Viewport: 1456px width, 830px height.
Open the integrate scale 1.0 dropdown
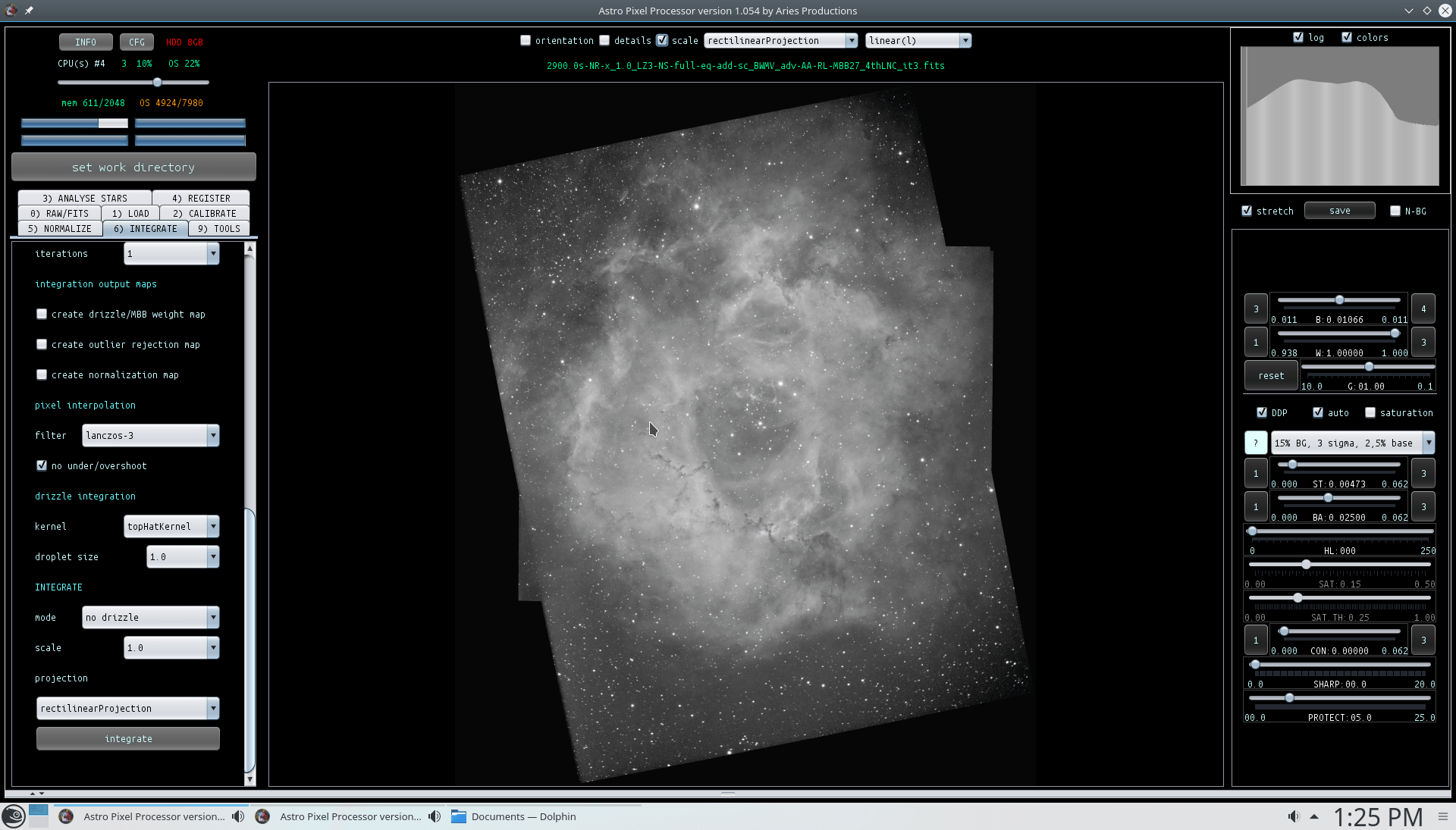[x=171, y=647]
